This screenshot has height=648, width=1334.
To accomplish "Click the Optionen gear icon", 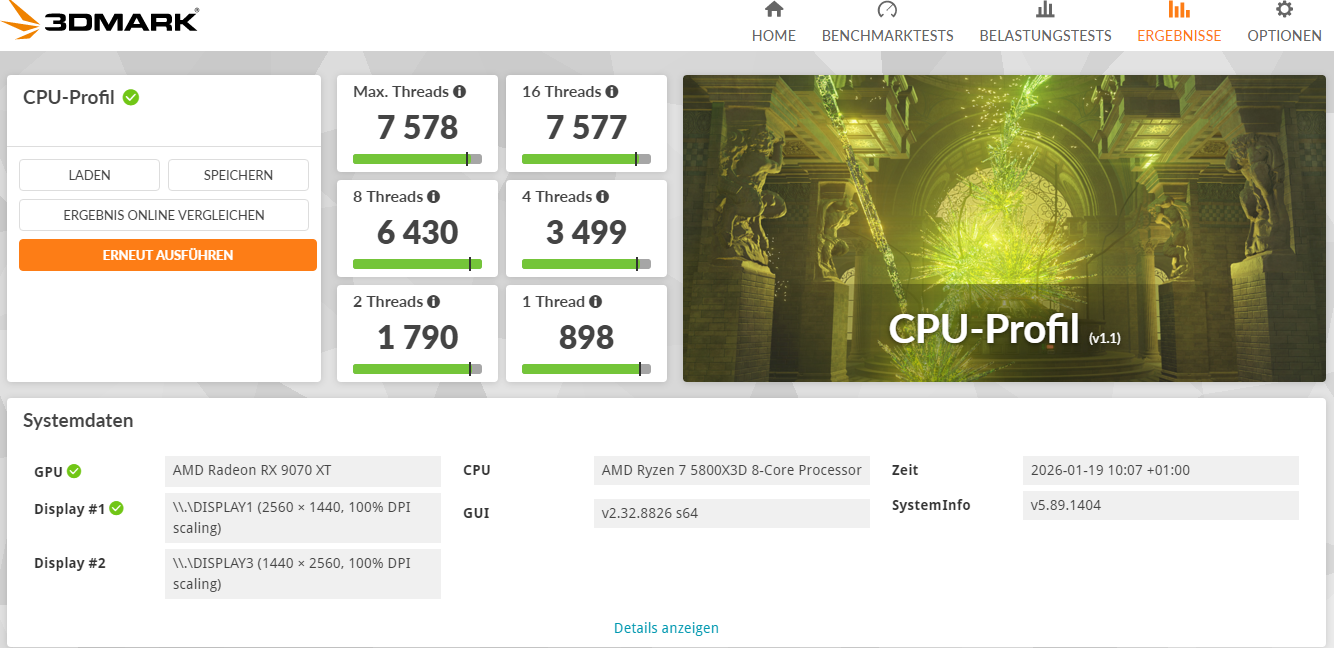I will [x=1284, y=10].
